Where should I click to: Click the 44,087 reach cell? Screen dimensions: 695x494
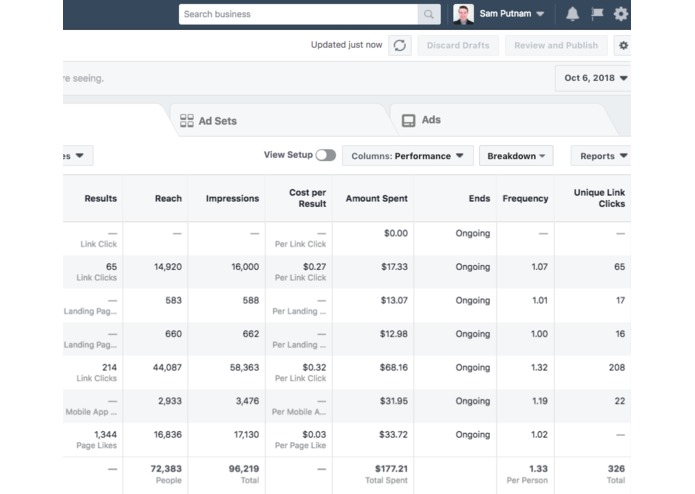tap(167, 367)
